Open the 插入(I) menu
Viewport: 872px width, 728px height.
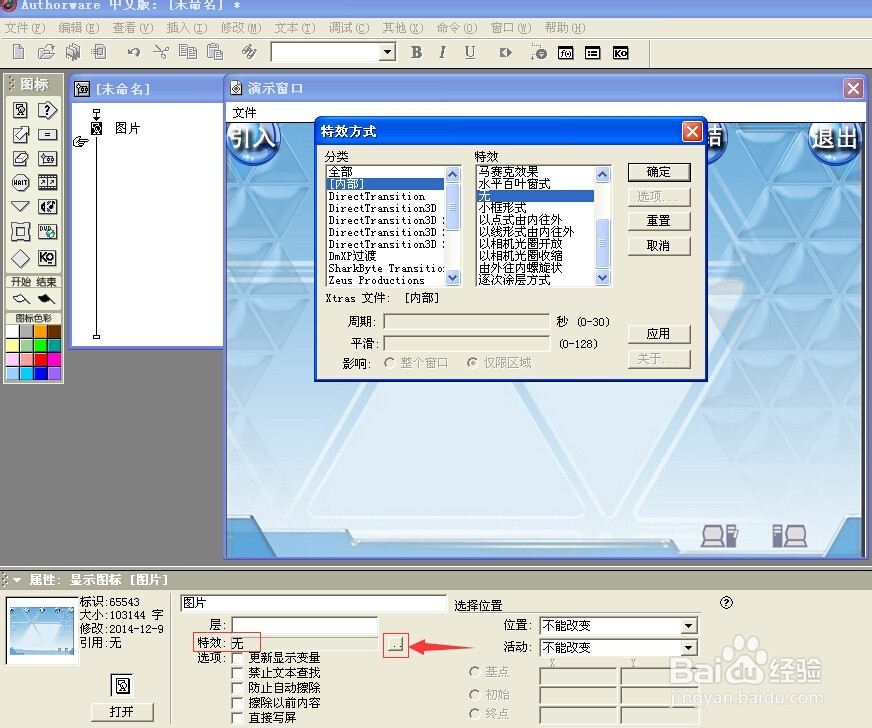[187, 28]
